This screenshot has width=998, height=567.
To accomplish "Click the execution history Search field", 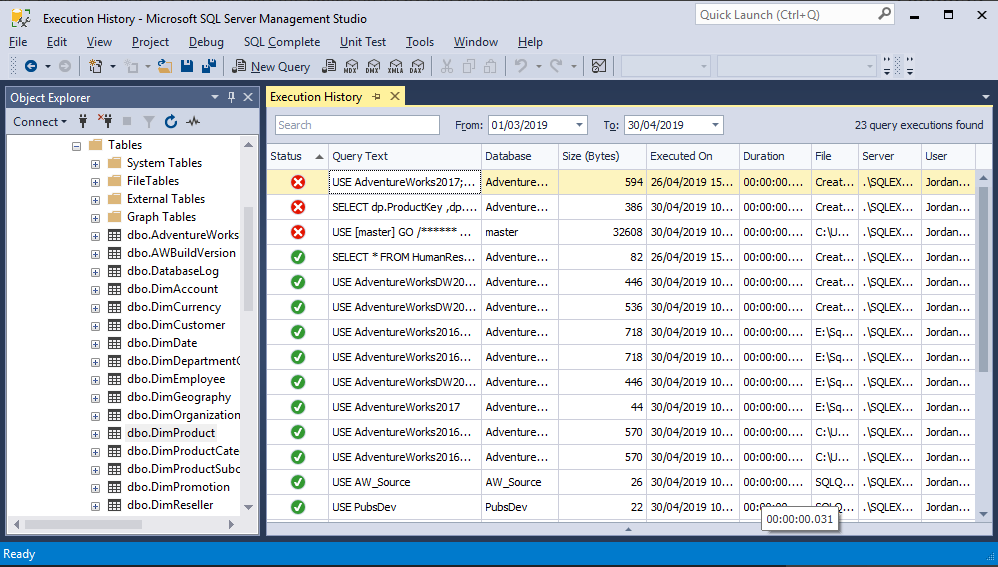I will tap(357, 125).
